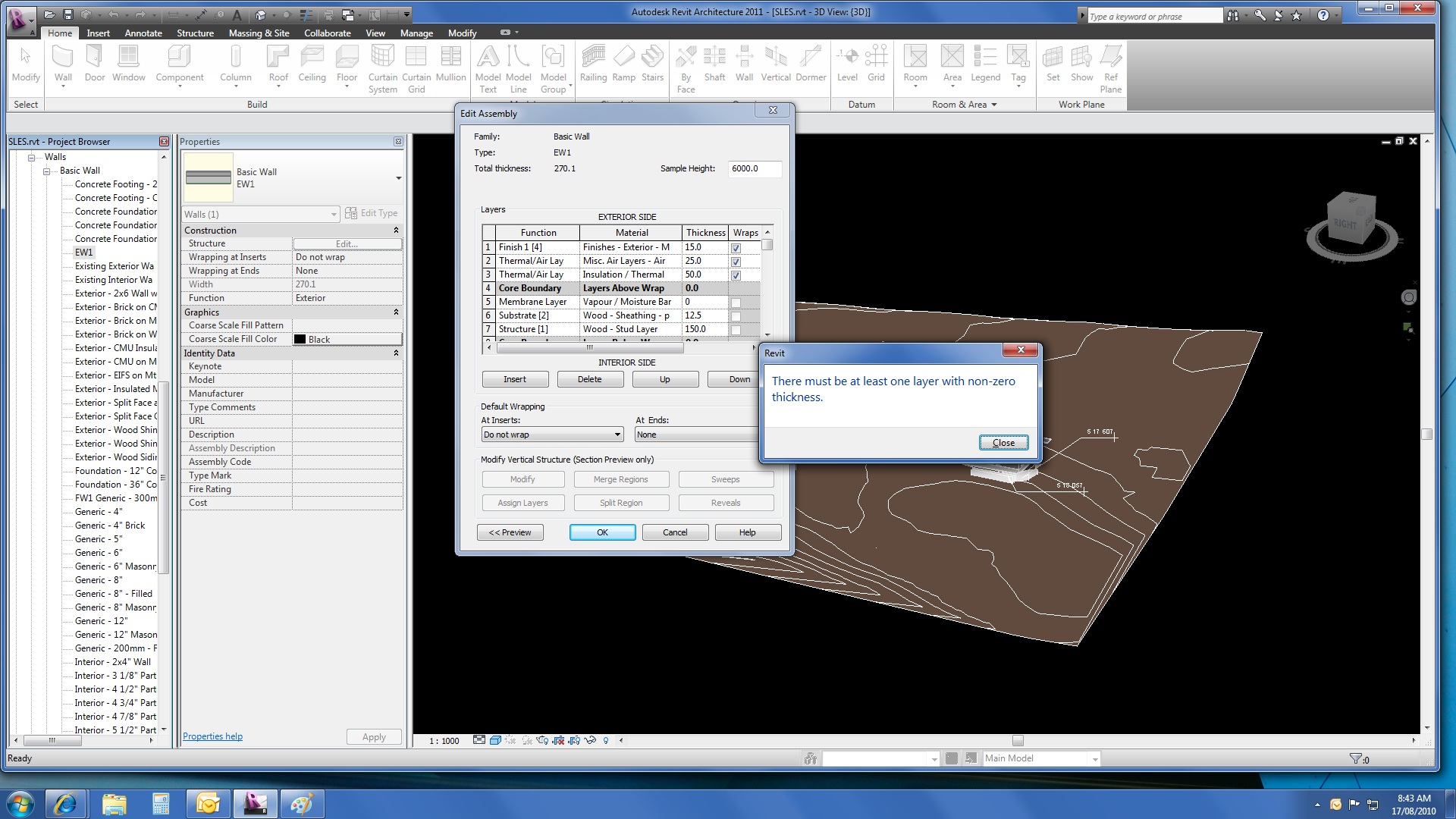The width and height of the screenshot is (1456, 819).
Task: Open the At Inserts wrapping dropdown
Action: pos(617,435)
